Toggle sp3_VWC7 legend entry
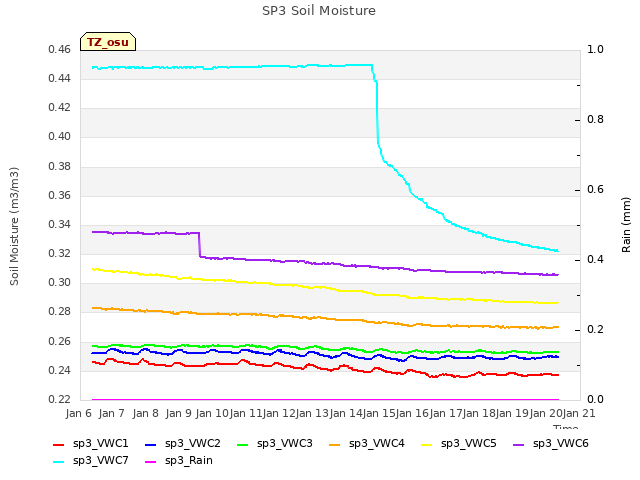Viewport: 640px width, 480px height. 91,461
